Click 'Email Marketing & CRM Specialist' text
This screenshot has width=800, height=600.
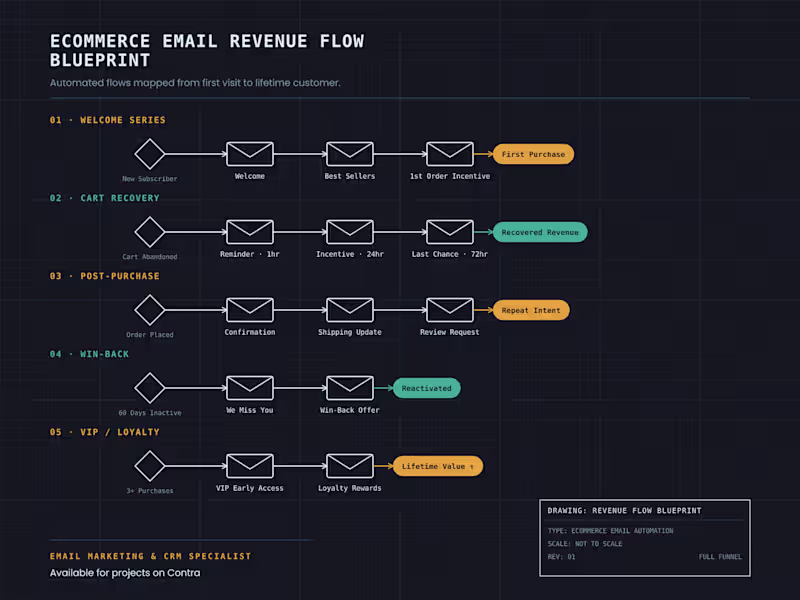click(x=151, y=556)
